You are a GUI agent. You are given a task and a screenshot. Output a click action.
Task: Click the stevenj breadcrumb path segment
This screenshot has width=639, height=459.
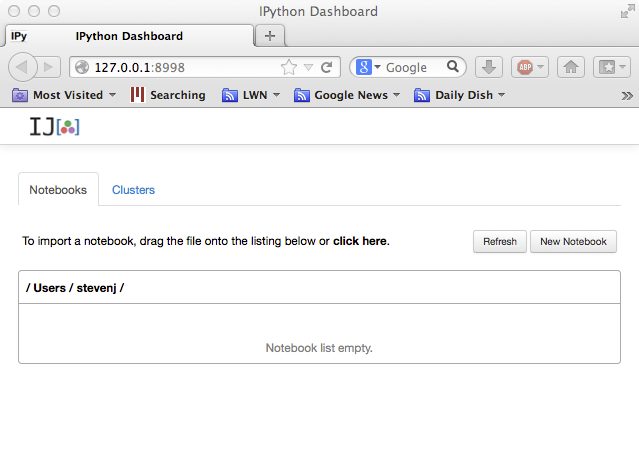[x=97, y=288]
